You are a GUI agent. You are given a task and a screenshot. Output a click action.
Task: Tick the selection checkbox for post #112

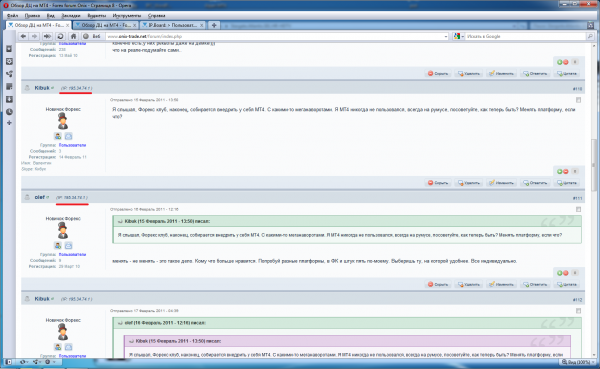click(x=578, y=311)
